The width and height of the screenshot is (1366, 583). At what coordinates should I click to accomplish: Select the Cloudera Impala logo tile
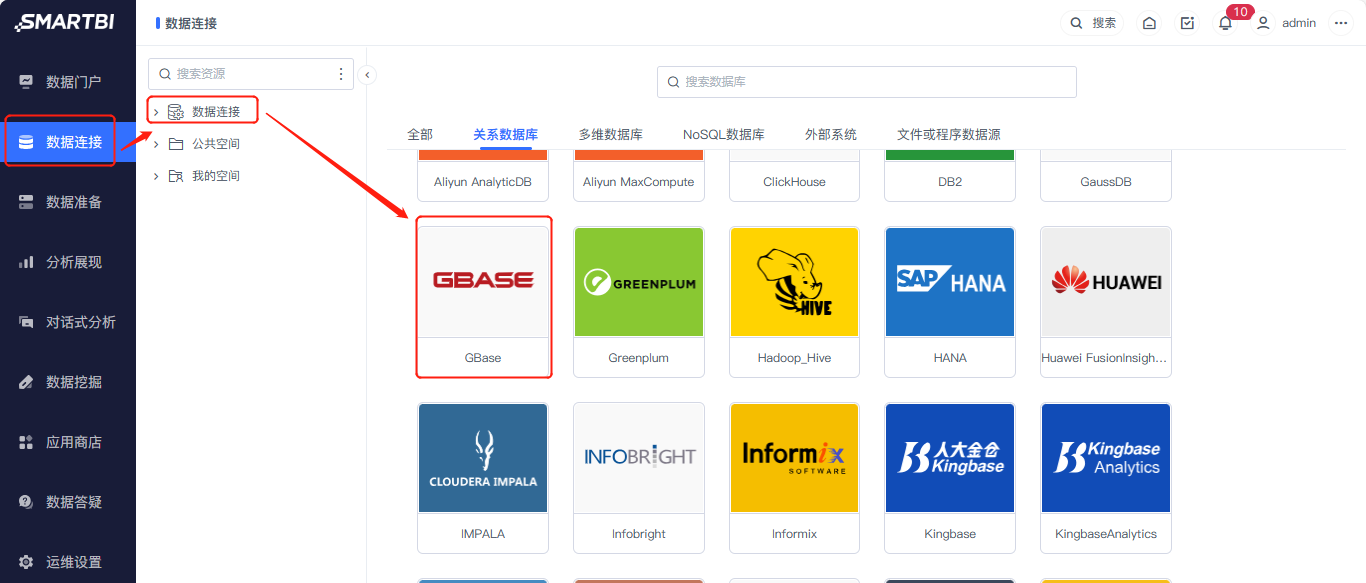[483, 458]
